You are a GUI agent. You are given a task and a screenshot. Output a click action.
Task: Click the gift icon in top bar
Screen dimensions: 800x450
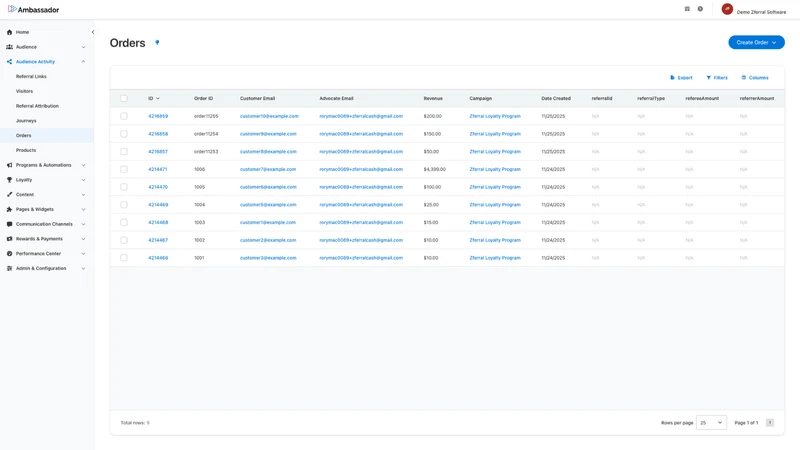coord(687,9)
